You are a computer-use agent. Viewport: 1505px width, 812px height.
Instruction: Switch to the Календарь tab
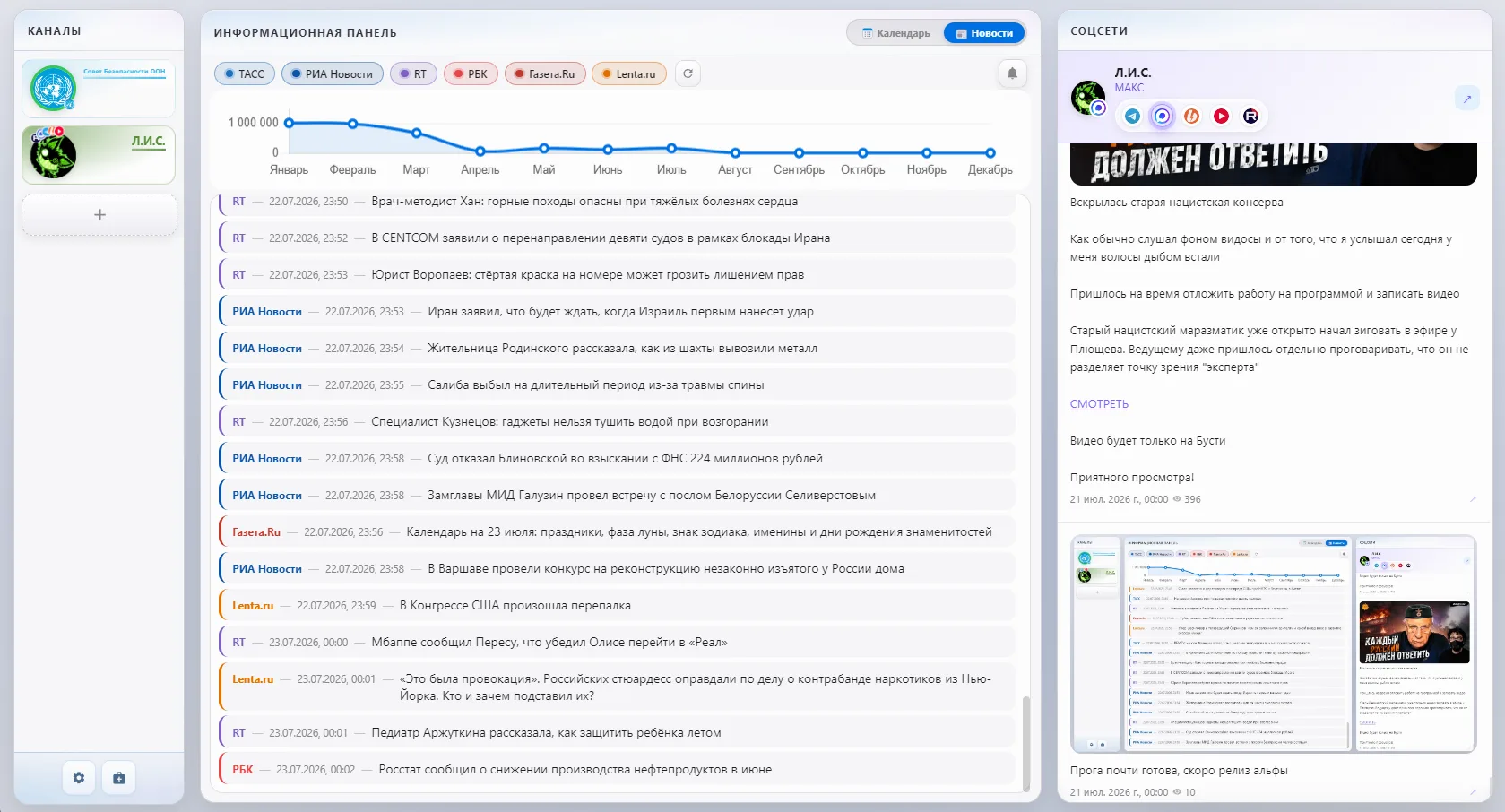point(895,33)
